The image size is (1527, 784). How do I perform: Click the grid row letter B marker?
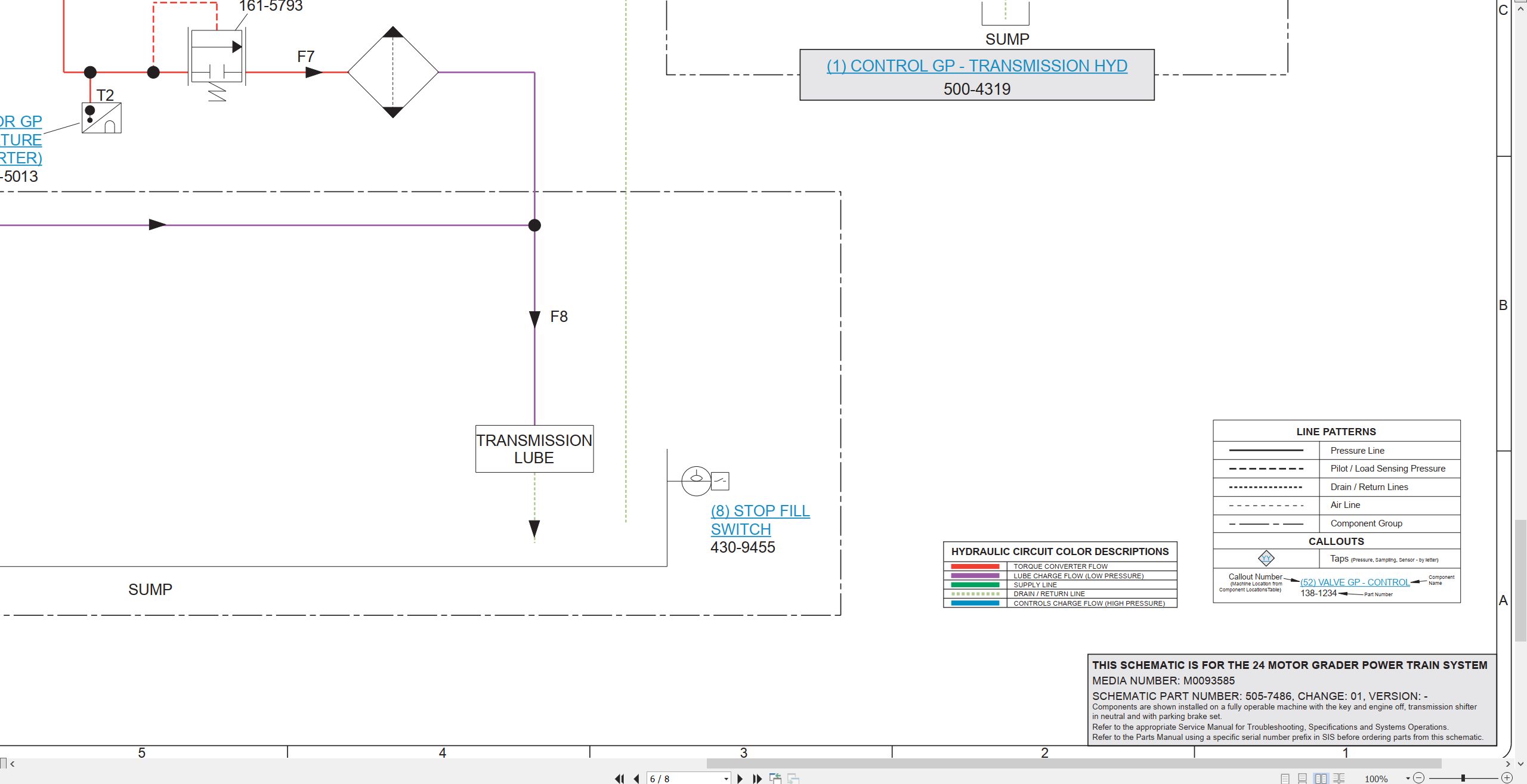(1503, 305)
